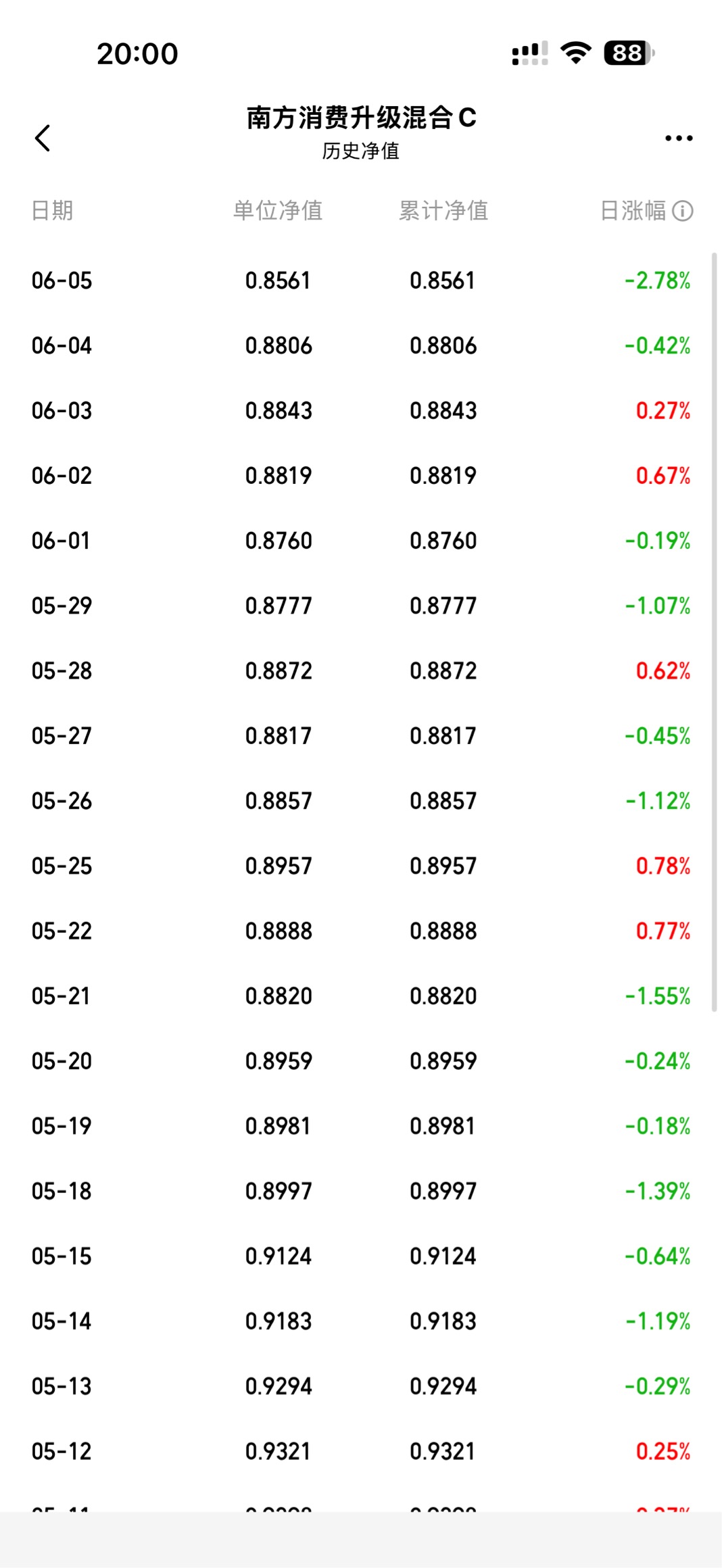Tap the 0.67% change on 06-02

tap(663, 475)
